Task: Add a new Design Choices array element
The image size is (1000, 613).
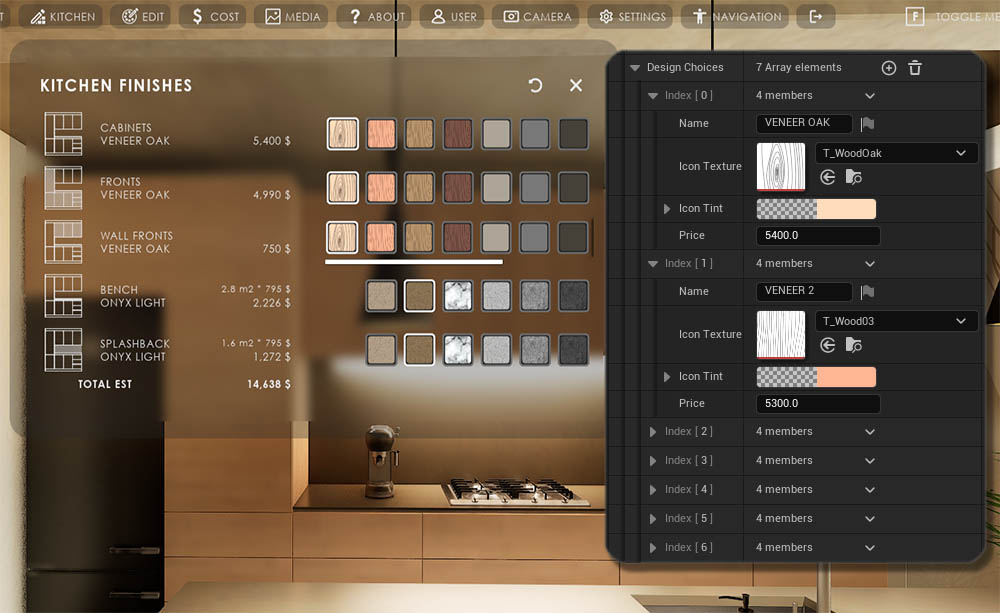Action: [888, 68]
